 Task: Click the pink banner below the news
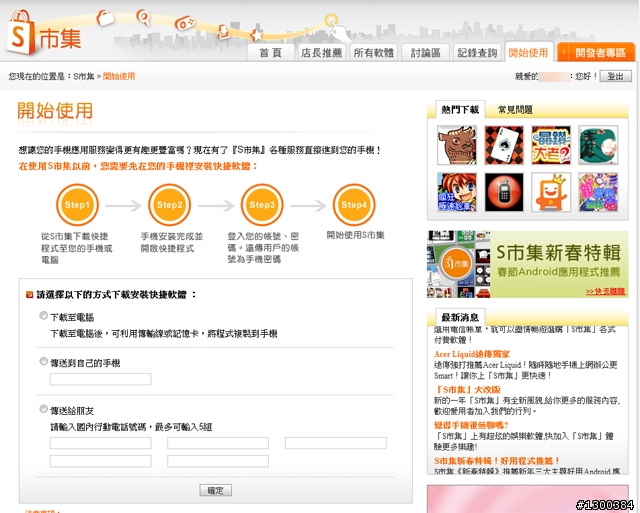528,499
